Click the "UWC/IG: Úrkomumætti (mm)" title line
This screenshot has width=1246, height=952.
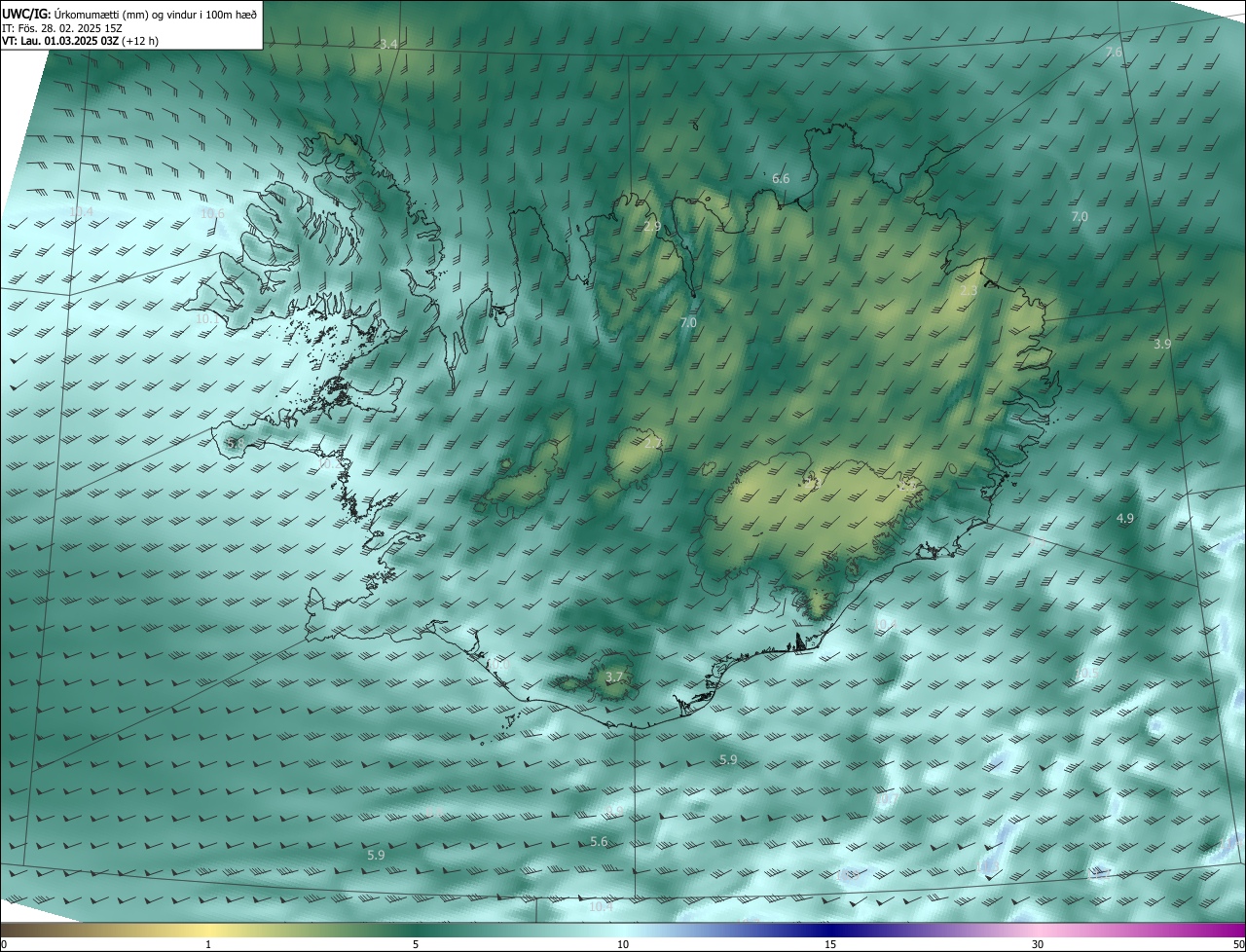(x=129, y=15)
